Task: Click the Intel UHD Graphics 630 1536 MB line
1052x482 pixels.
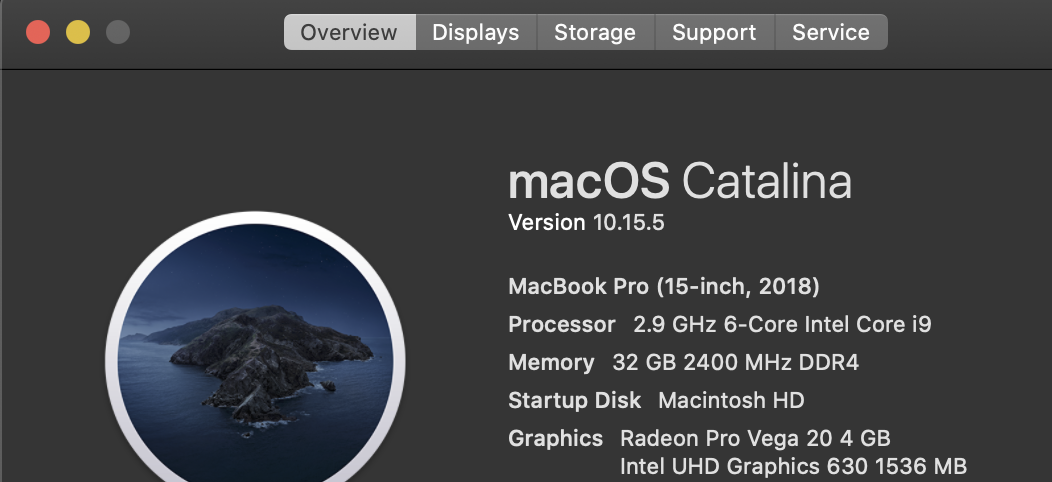Action: coord(793,466)
